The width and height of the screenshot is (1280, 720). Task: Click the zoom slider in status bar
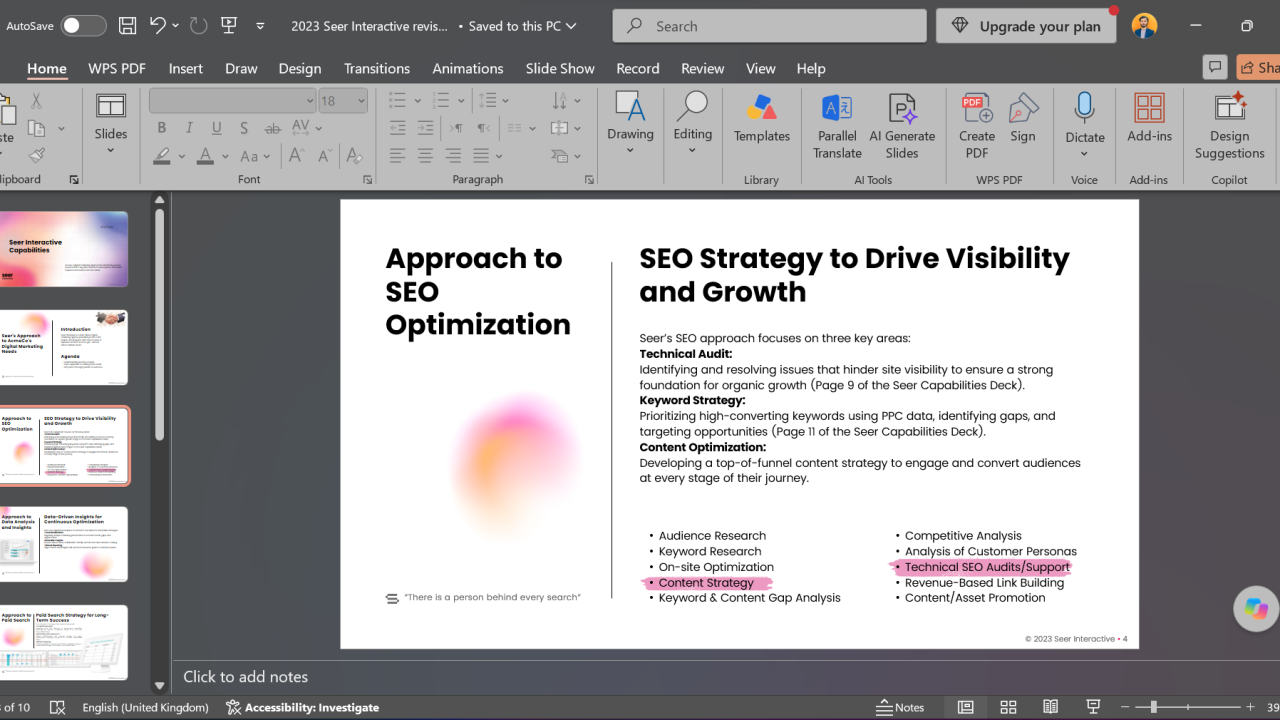pos(1190,707)
